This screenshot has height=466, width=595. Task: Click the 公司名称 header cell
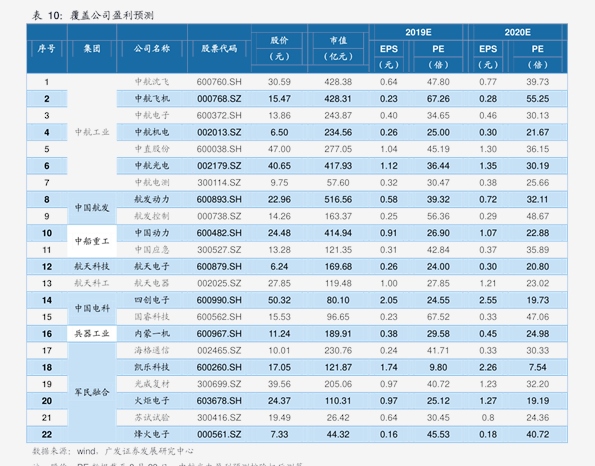click(152, 49)
